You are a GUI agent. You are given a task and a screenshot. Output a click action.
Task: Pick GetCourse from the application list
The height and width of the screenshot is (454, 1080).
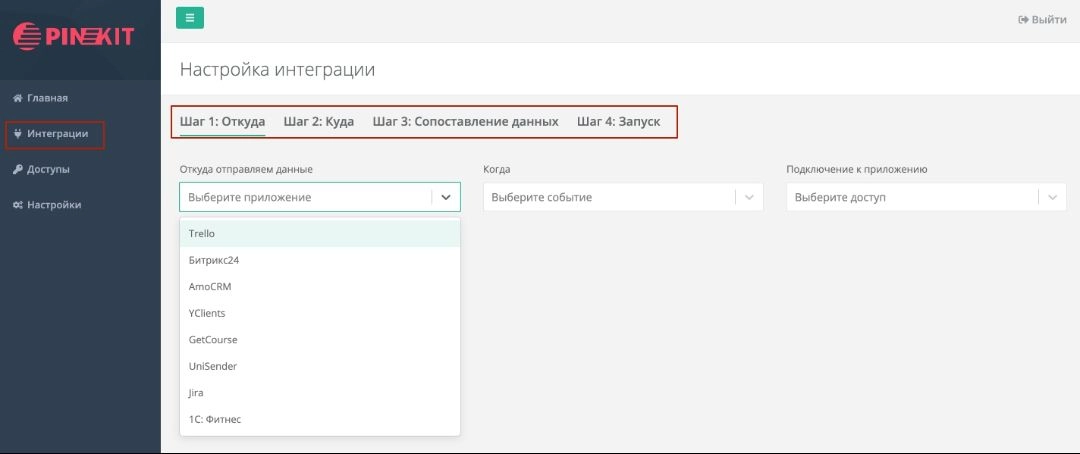[213, 340]
